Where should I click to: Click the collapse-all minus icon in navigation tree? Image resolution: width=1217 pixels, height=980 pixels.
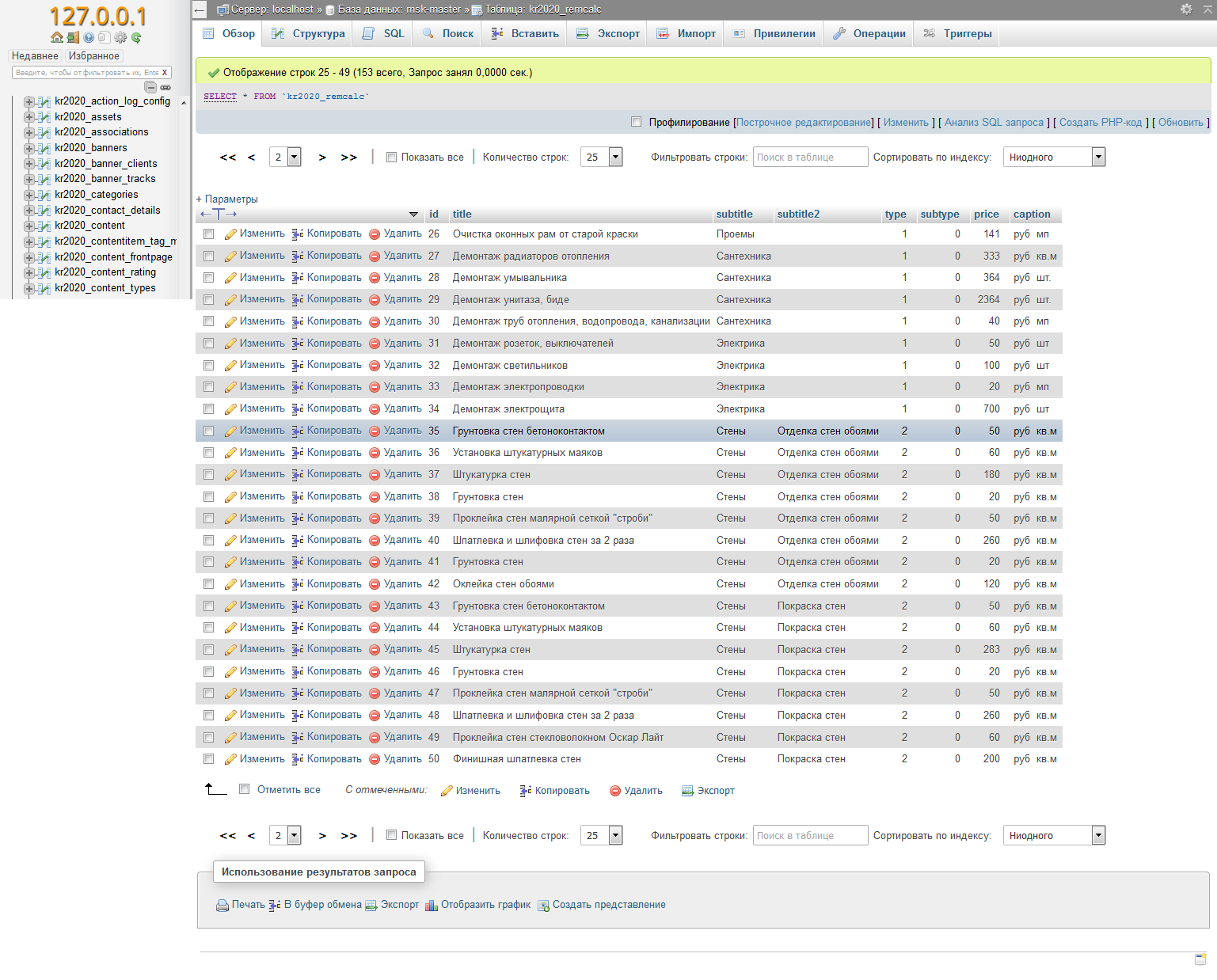(x=150, y=87)
